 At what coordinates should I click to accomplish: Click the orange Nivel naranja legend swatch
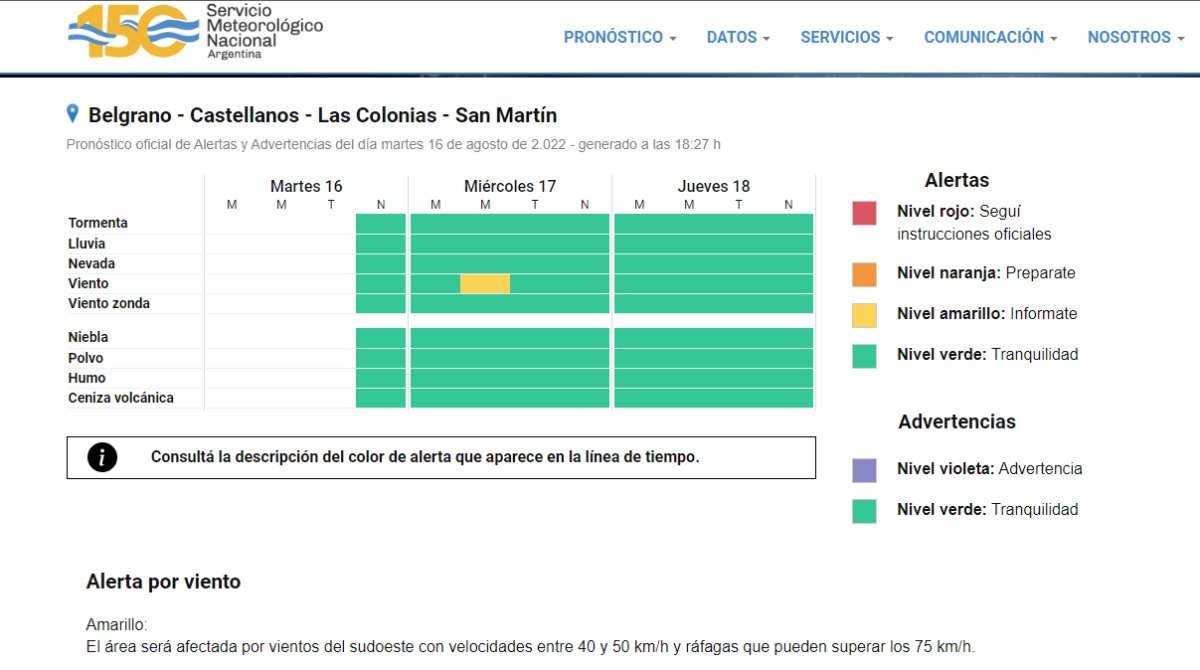point(864,274)
